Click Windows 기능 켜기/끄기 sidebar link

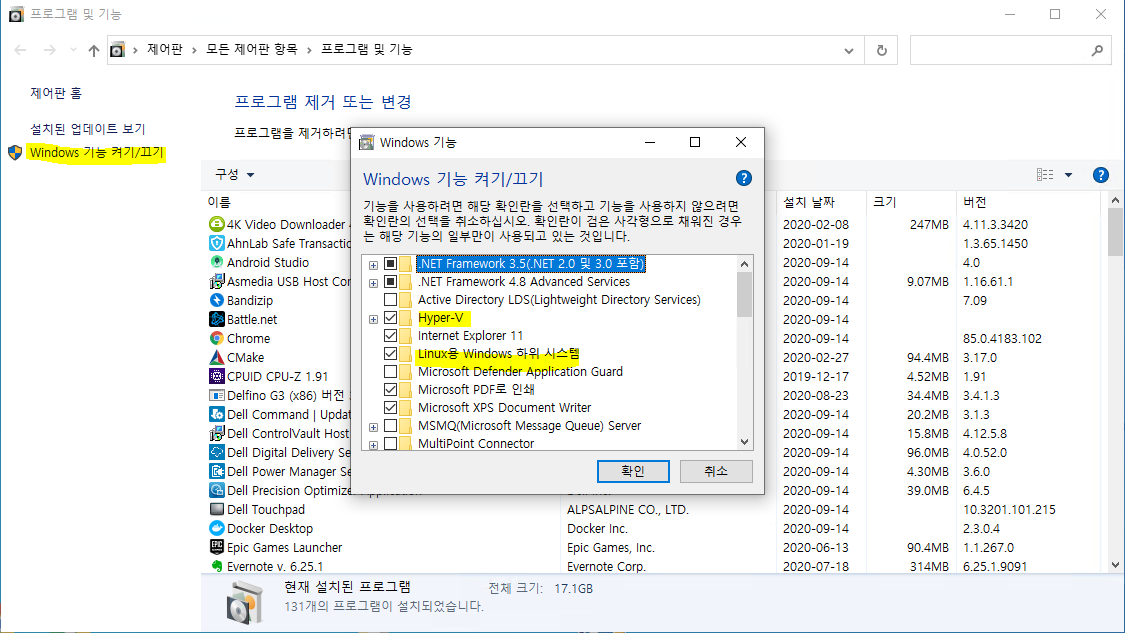click(x=97, y=152)
